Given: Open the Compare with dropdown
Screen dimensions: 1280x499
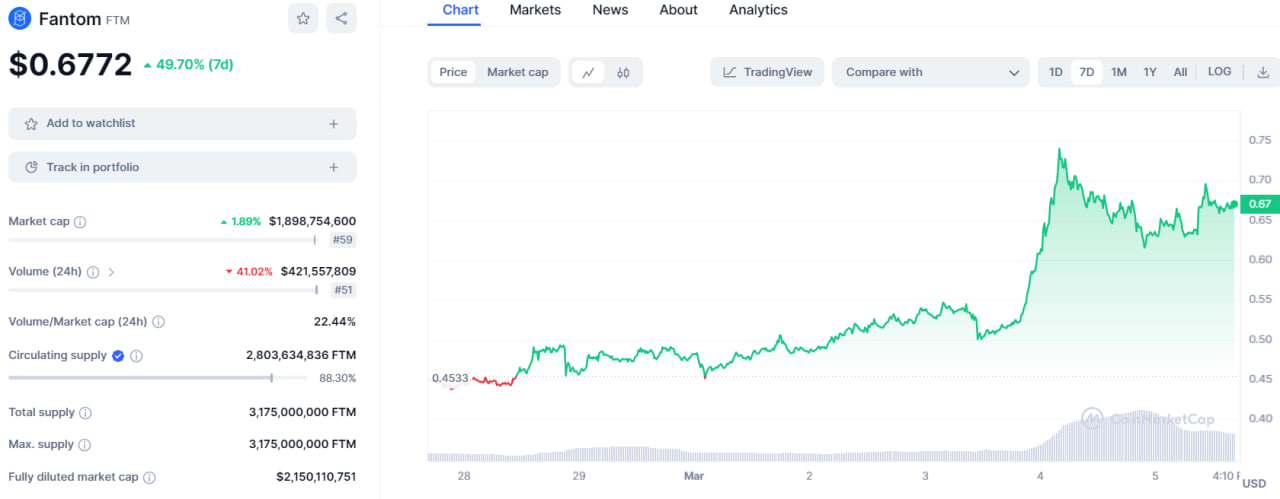Looking at the screenshot, I should coord(931,72).
